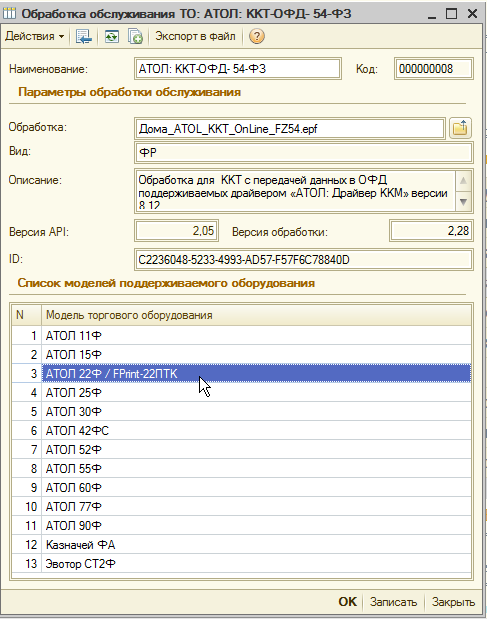Click the N column header
The image size is (487, 619).
(x=26, y=315)
